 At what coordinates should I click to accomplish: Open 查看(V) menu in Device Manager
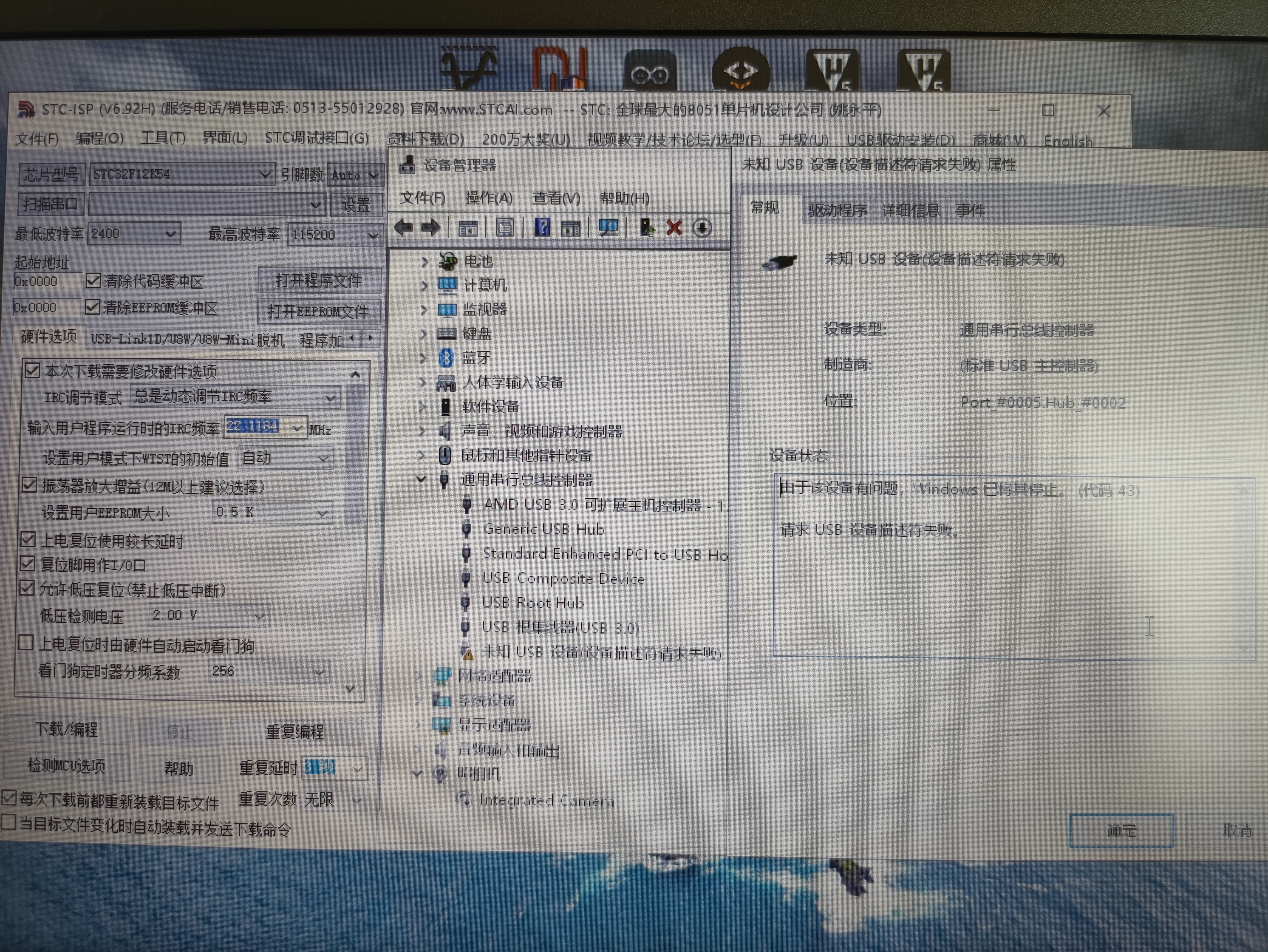tap(556, 198)
